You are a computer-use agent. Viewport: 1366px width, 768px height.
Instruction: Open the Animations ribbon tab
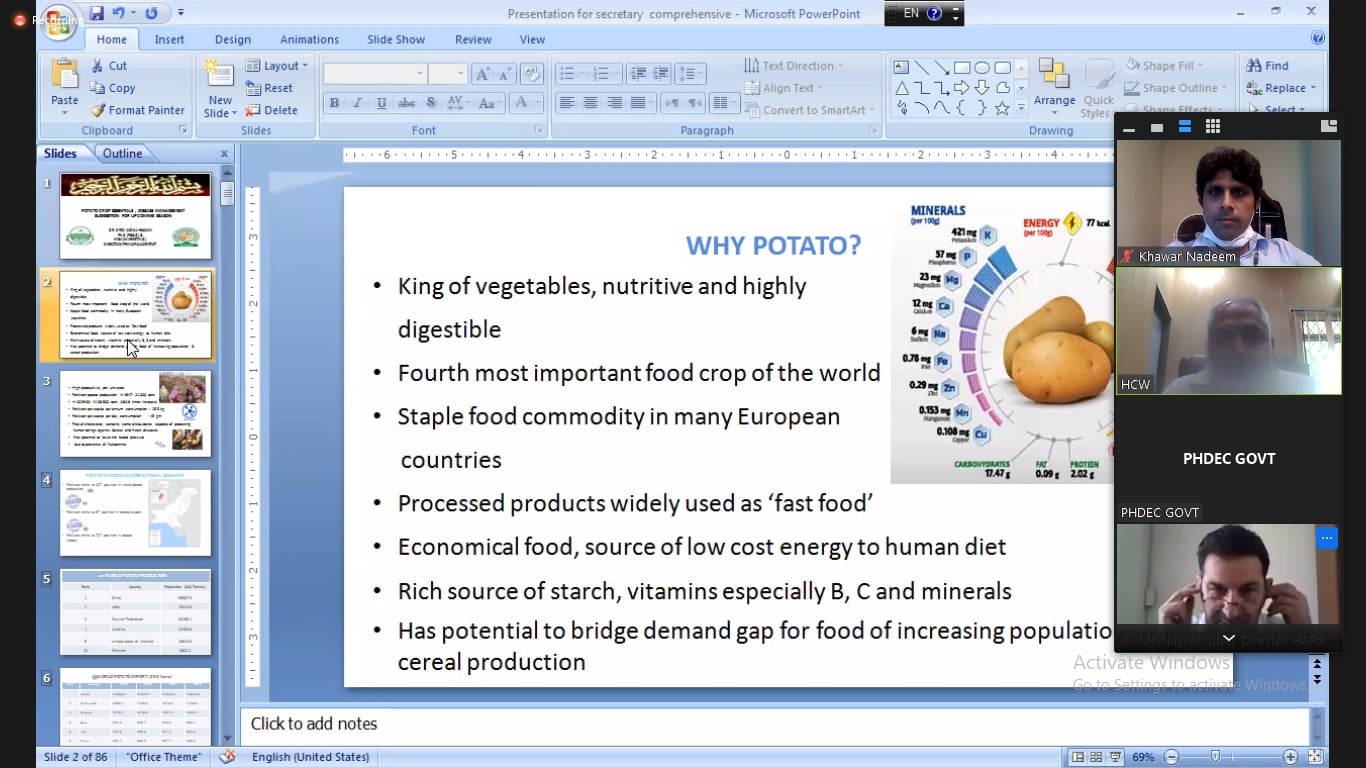click(309, 39)
